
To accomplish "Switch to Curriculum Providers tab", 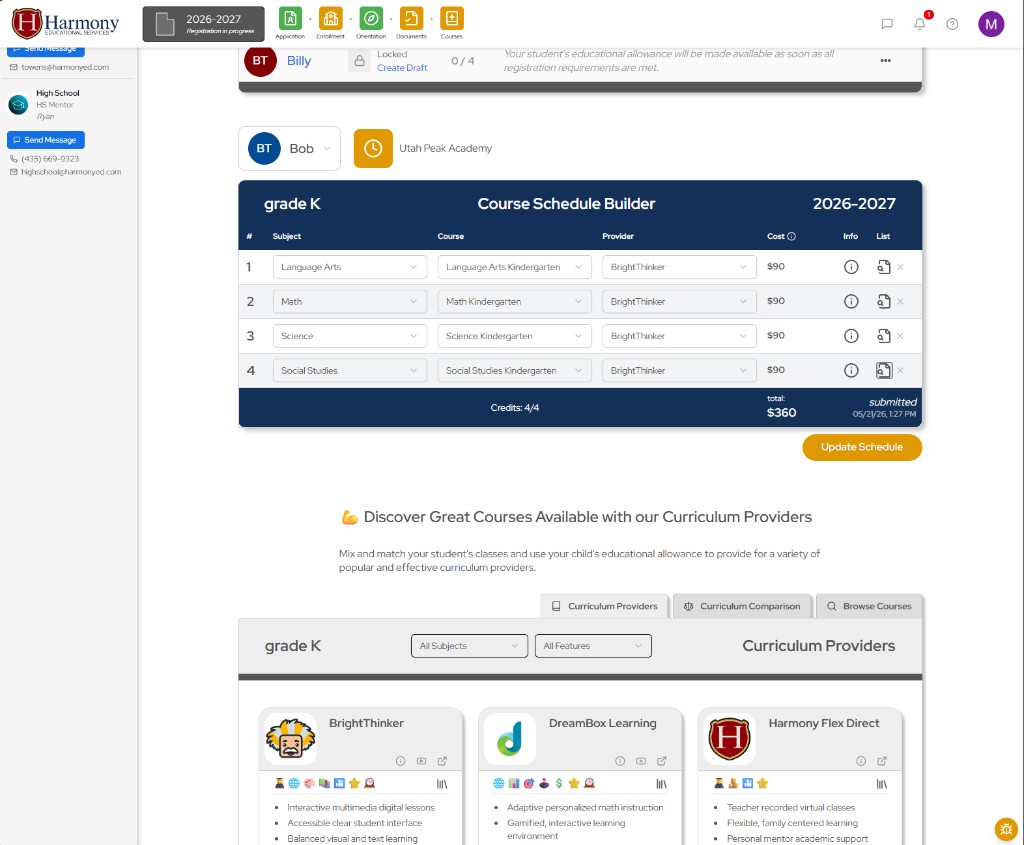I will [604, 606].
